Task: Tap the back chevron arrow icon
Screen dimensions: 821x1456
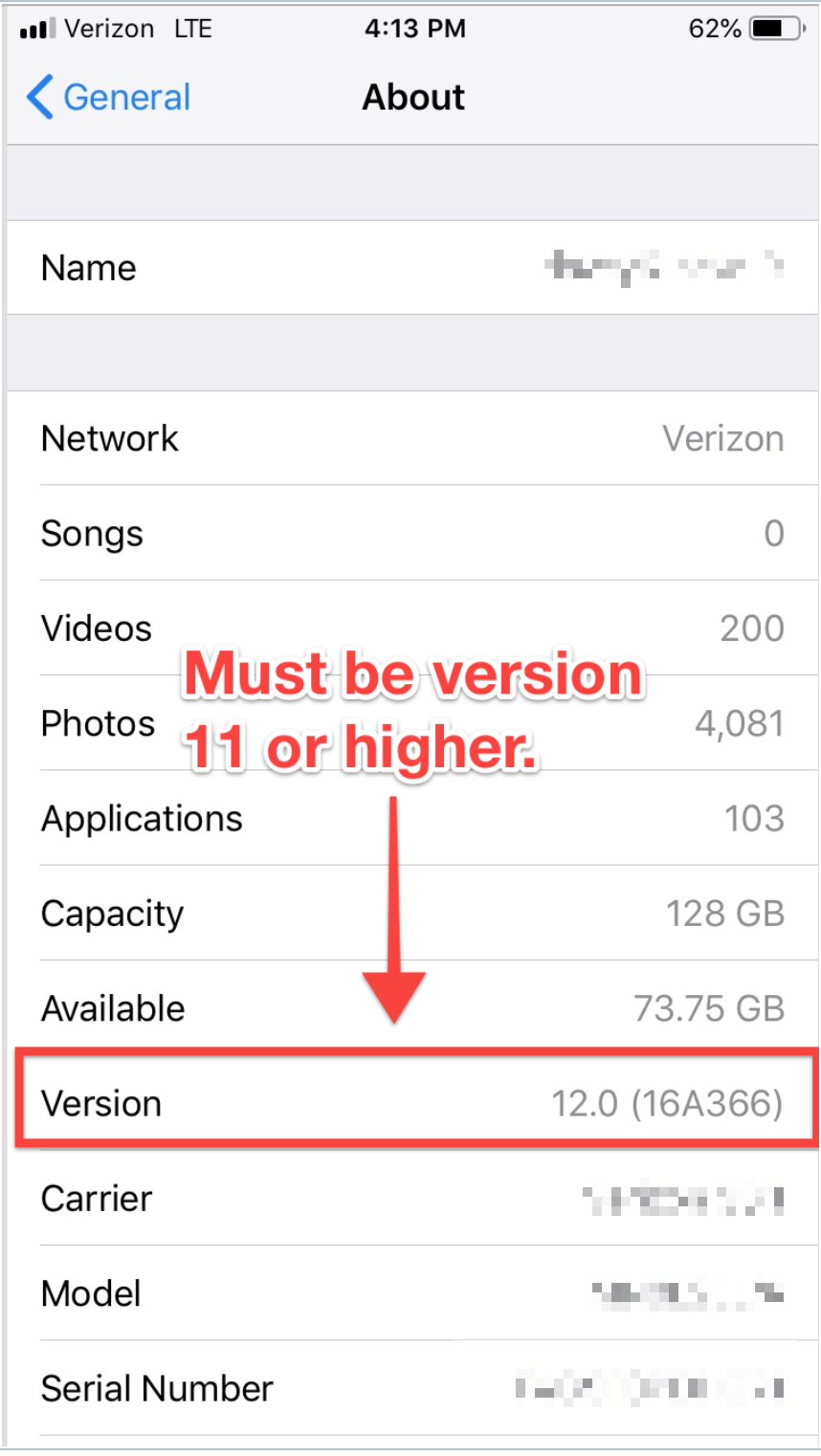Action: pos(39,98)
